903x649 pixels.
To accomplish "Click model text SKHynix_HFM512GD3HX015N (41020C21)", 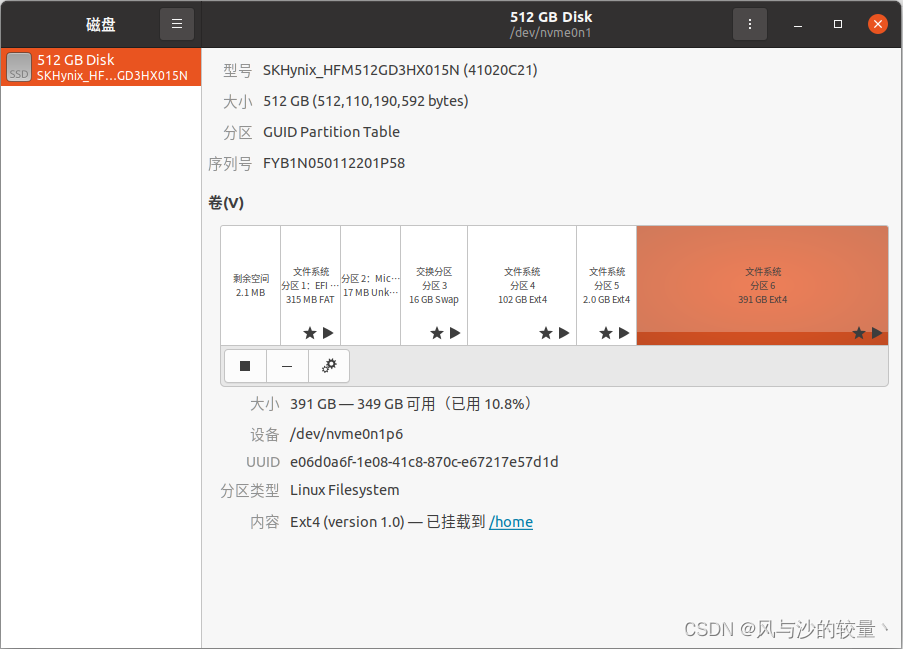I will tap(400, 70).
